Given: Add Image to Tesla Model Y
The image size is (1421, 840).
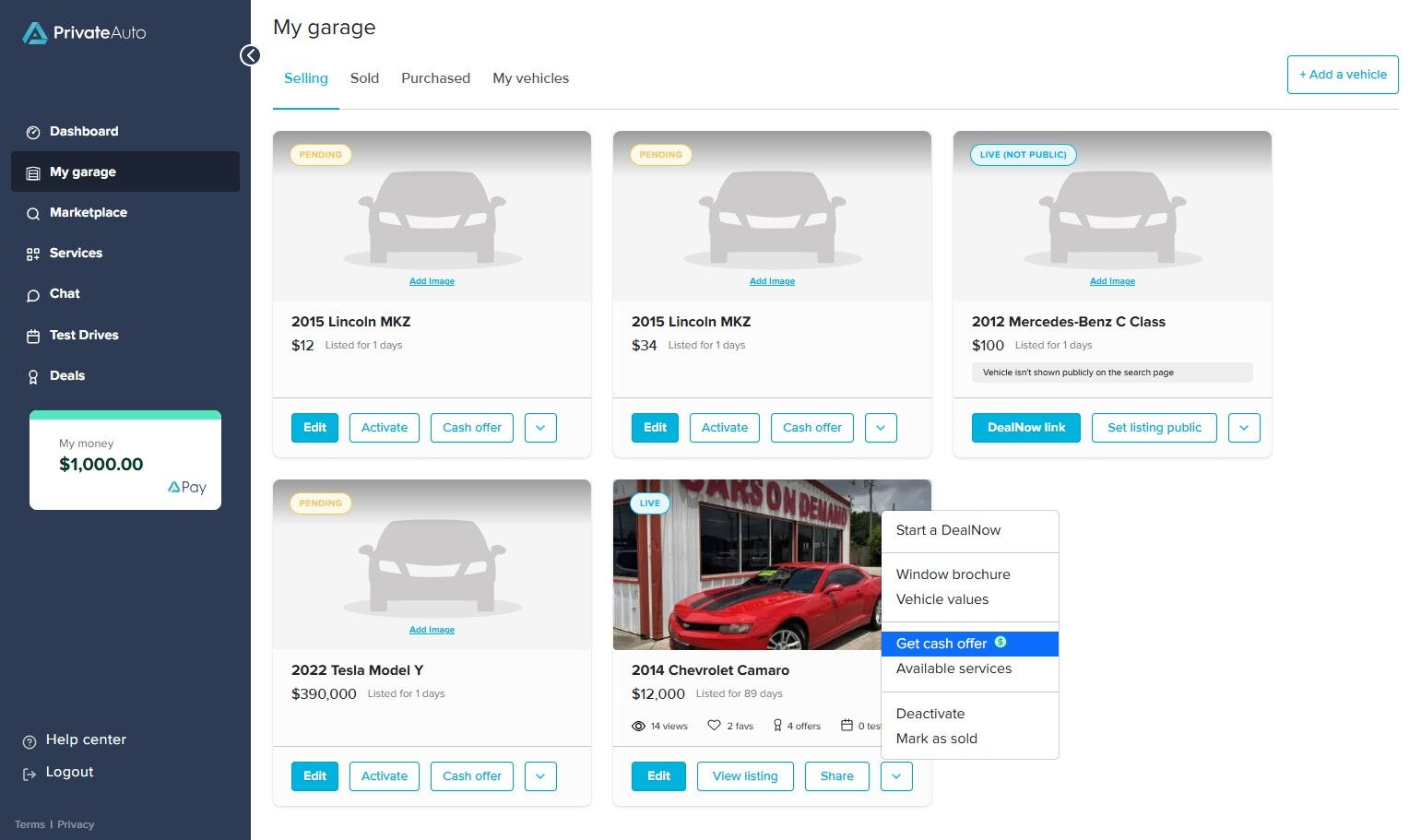Looking at the screenshot, I should pyautogui.click(x=432, y=630).
